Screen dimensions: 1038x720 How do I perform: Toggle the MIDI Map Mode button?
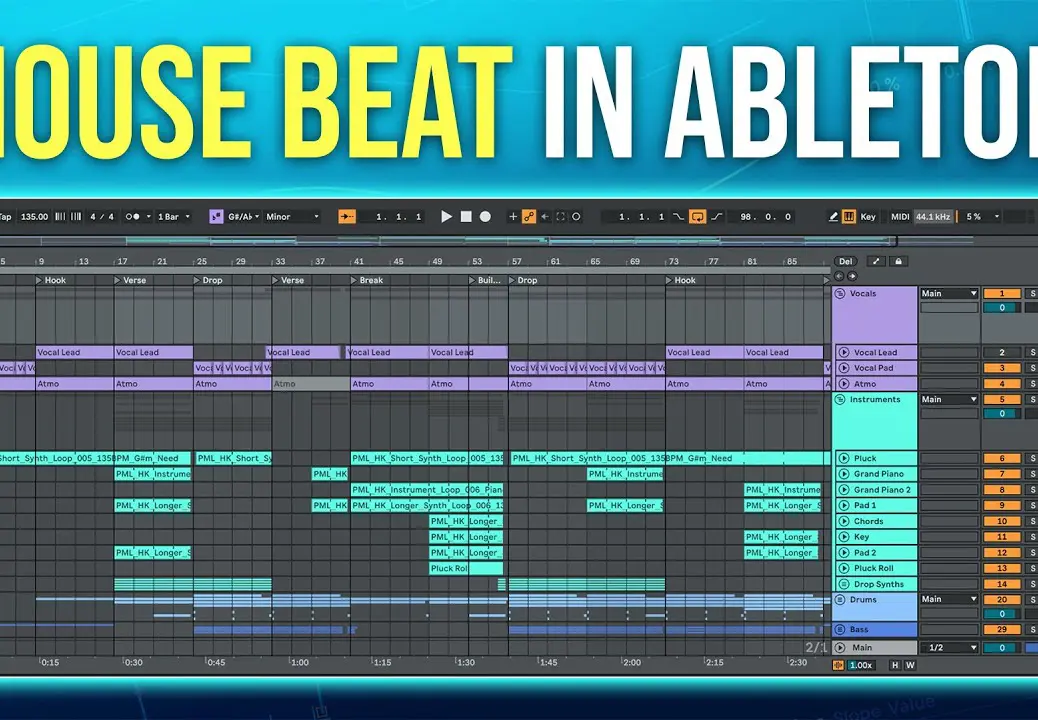click(900, 216)
